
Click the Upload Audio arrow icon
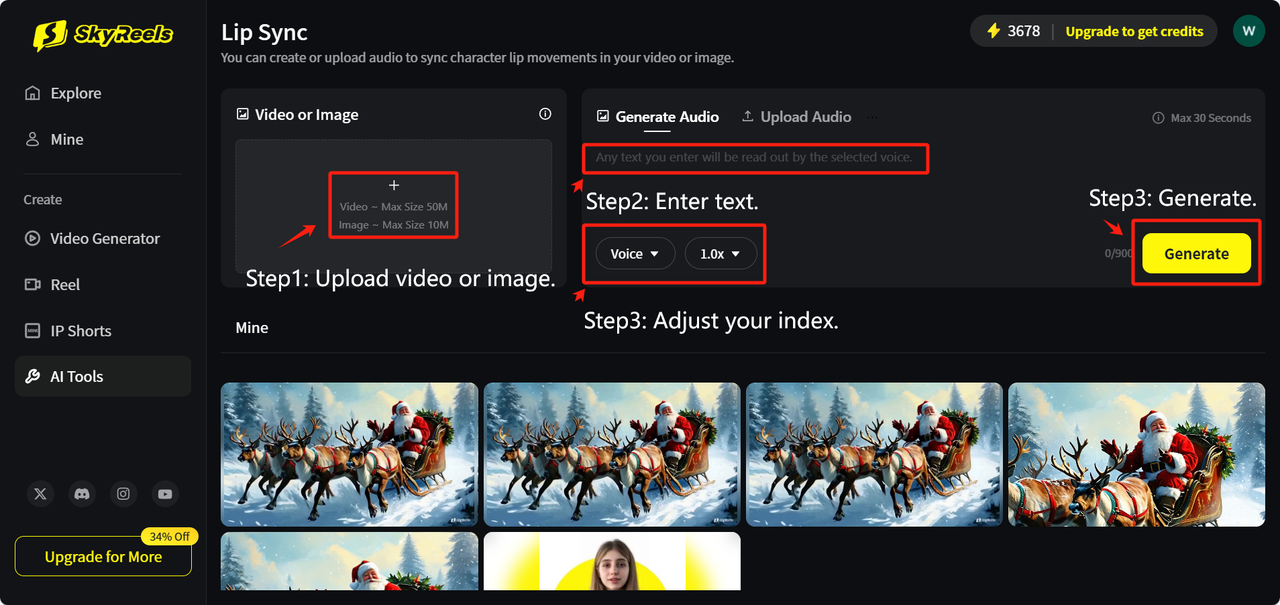click(x=747, y=116)
